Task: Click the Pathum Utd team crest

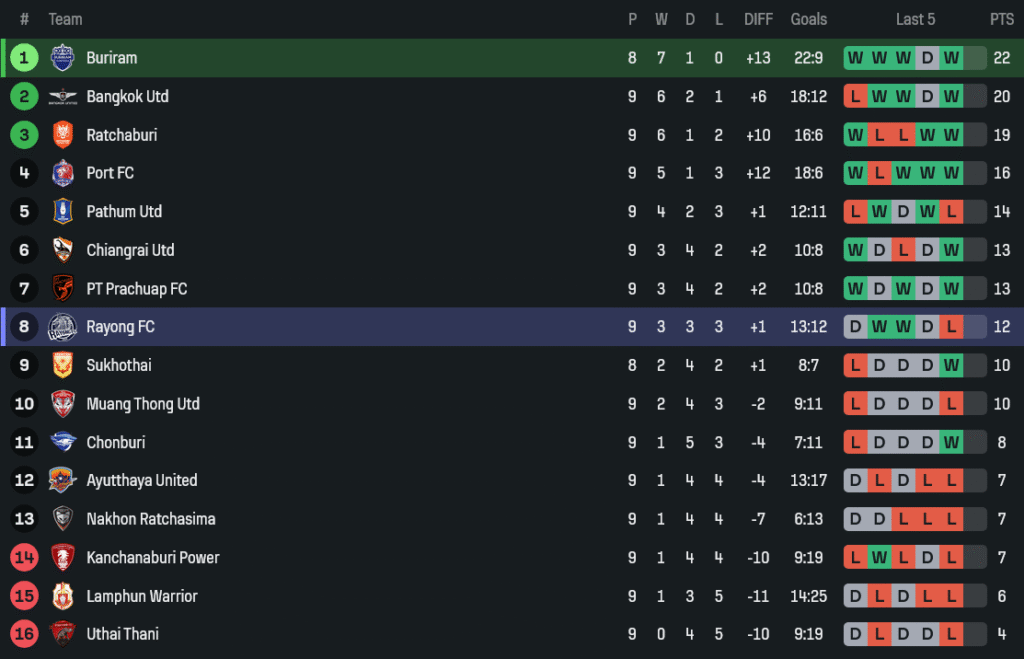Action: click(62, 212)
